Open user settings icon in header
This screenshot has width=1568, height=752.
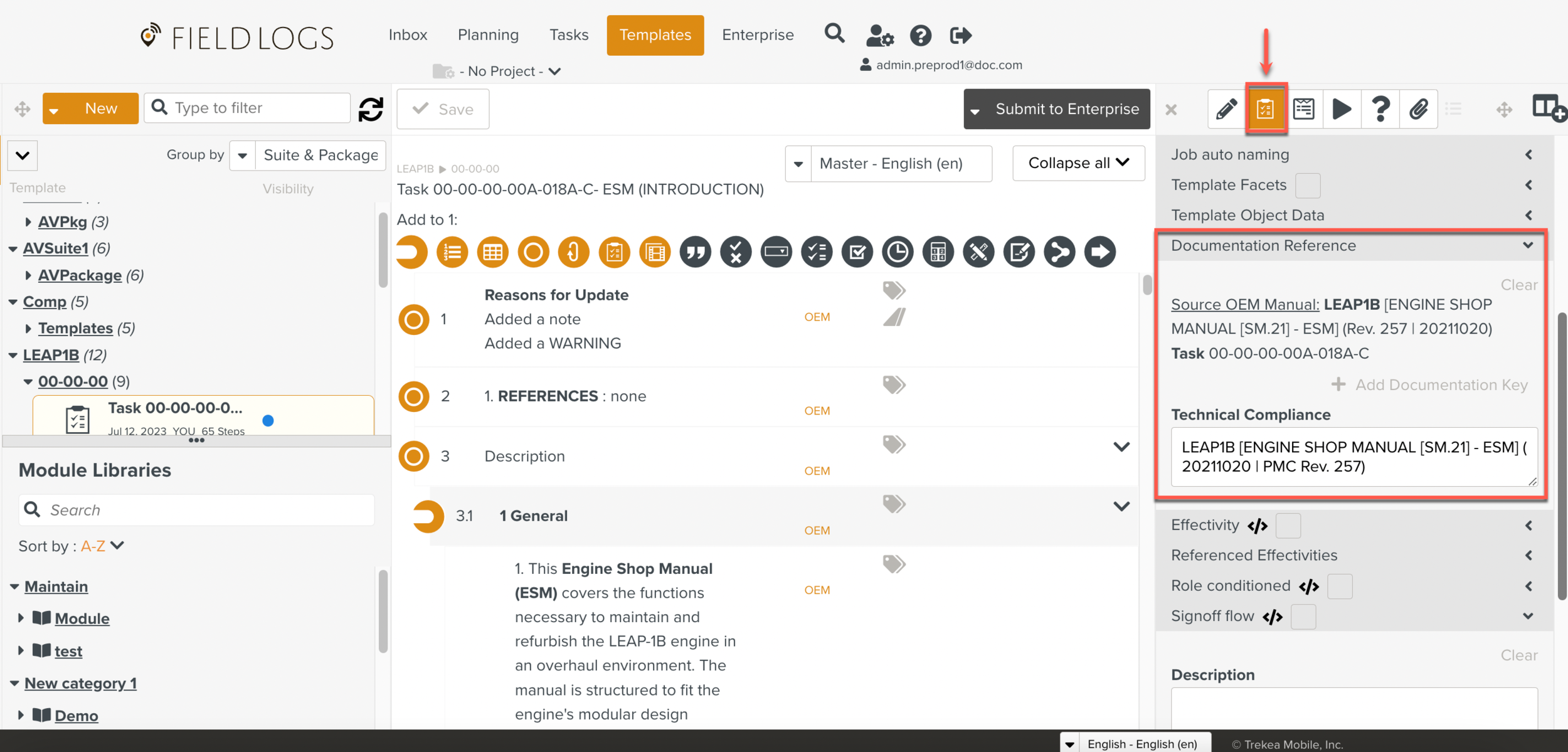pyautogui.click(x=879, y=36)
